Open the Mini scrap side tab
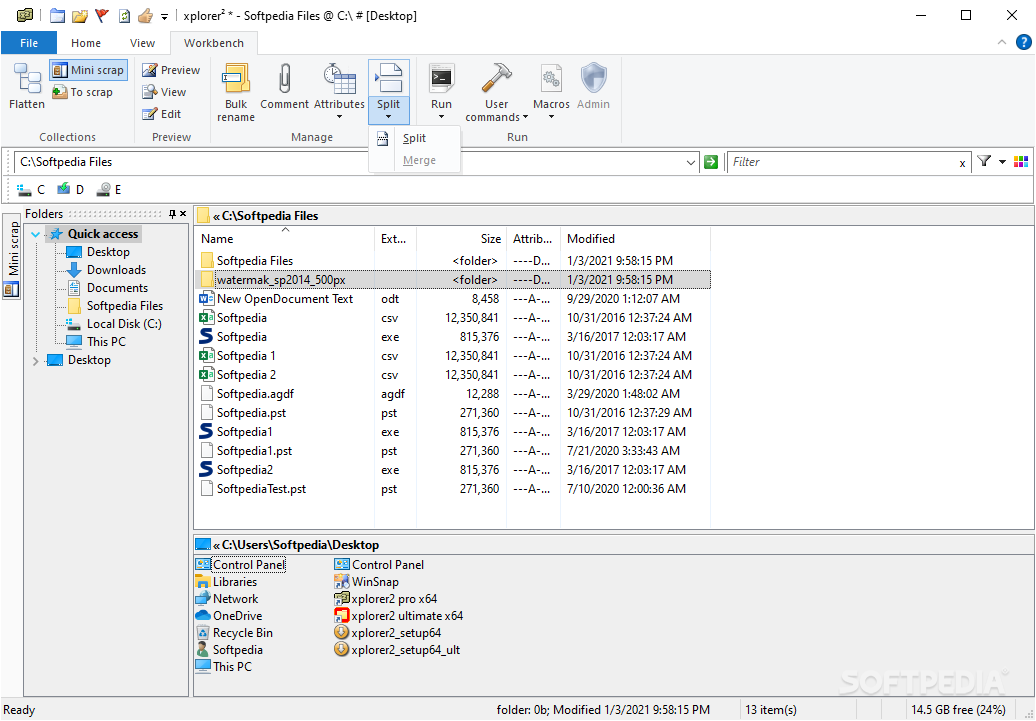Viewport: 1036px width, 721px height. click(x=12, y=256)
